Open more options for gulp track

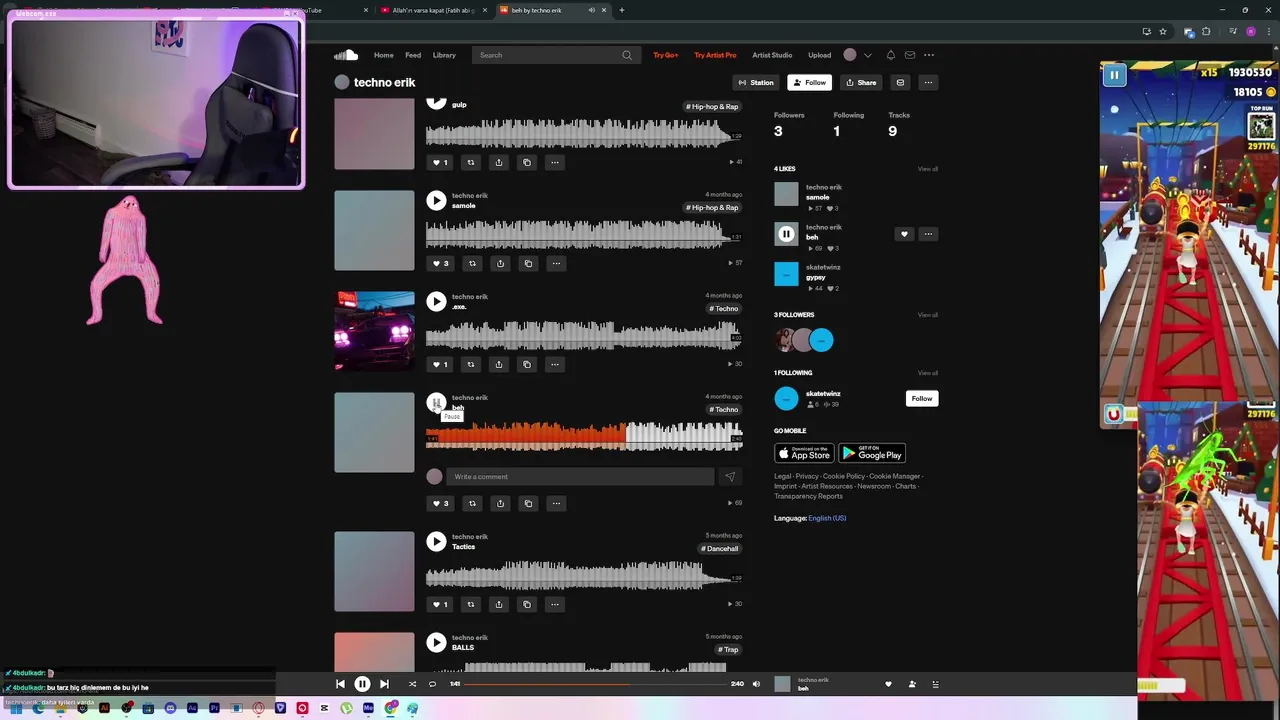(555, 162)
